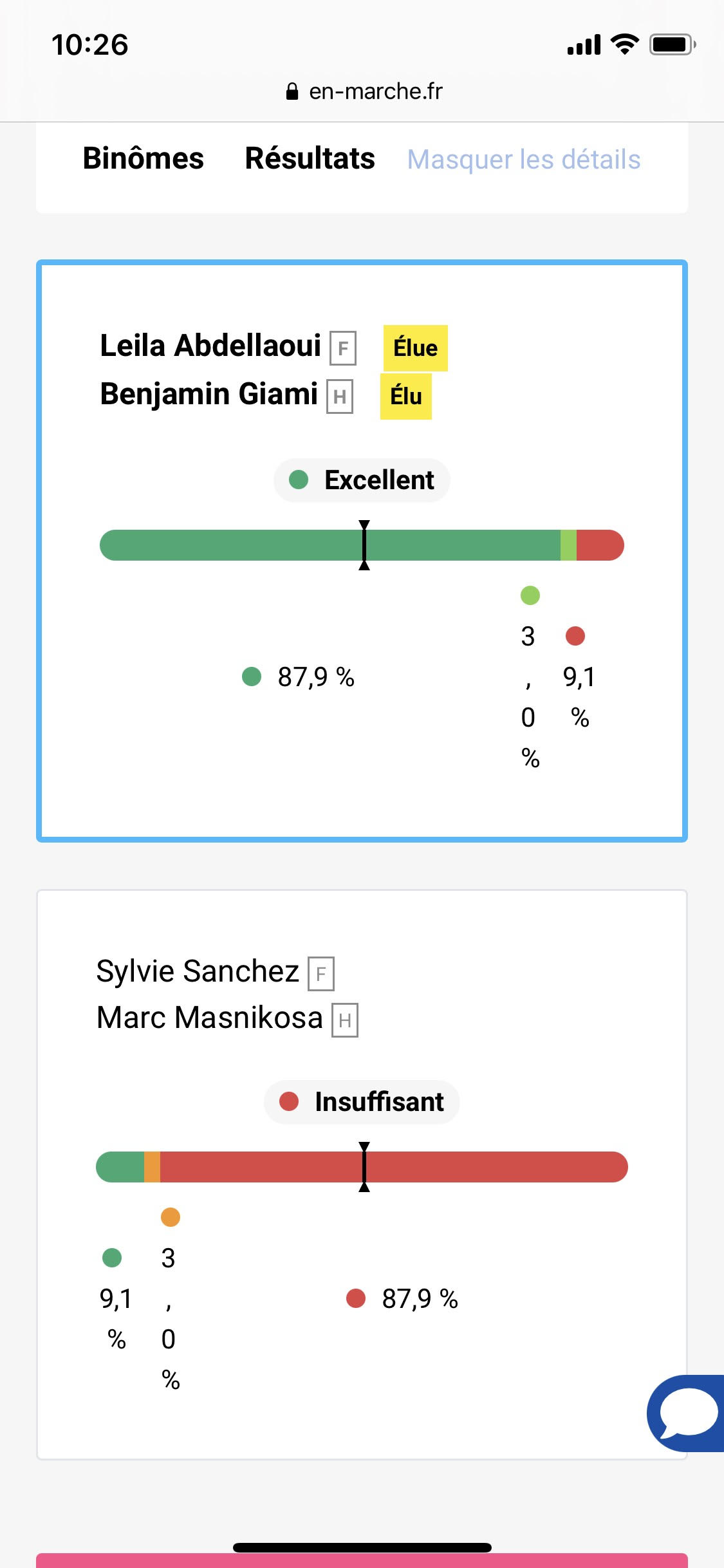Switch to the Binômes tab
This screenshot has width=724, height=1568.
pyautogui.click(x=144, y=158)
